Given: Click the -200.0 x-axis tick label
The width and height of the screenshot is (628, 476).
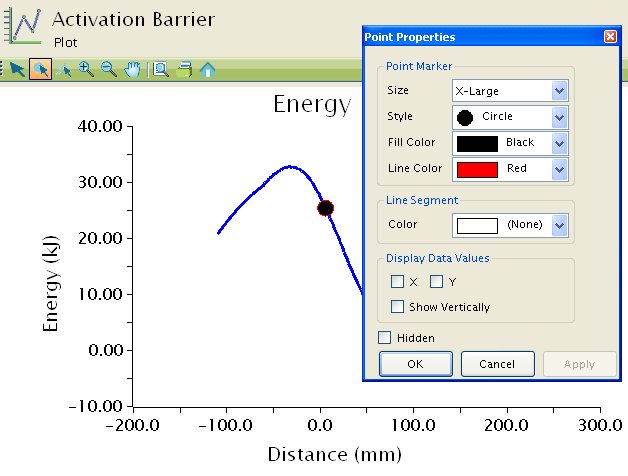Looking at the screenshot, I should (133, 425).
